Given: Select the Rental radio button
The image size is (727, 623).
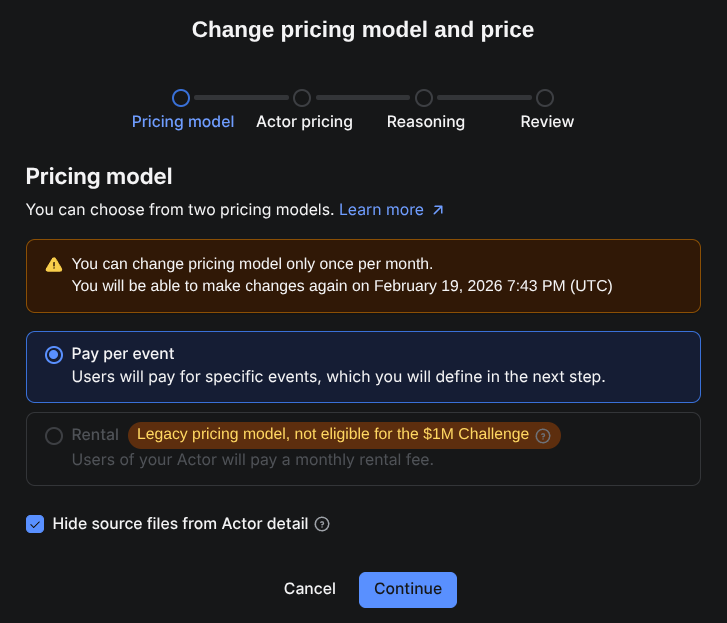Looking at the screenshot, I should (54, 436).
